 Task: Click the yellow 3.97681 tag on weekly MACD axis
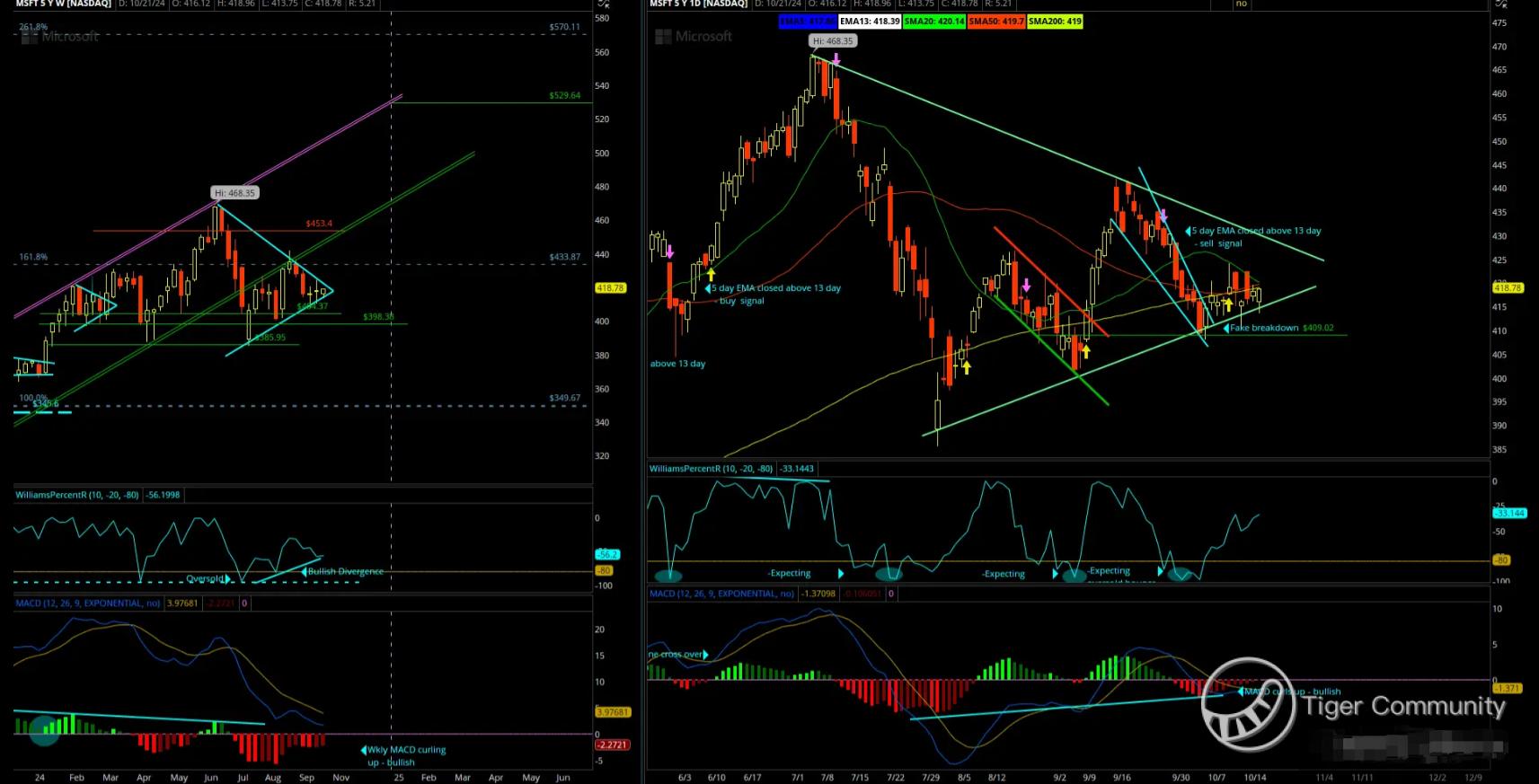pyautogui.click(x=613, y=712)
